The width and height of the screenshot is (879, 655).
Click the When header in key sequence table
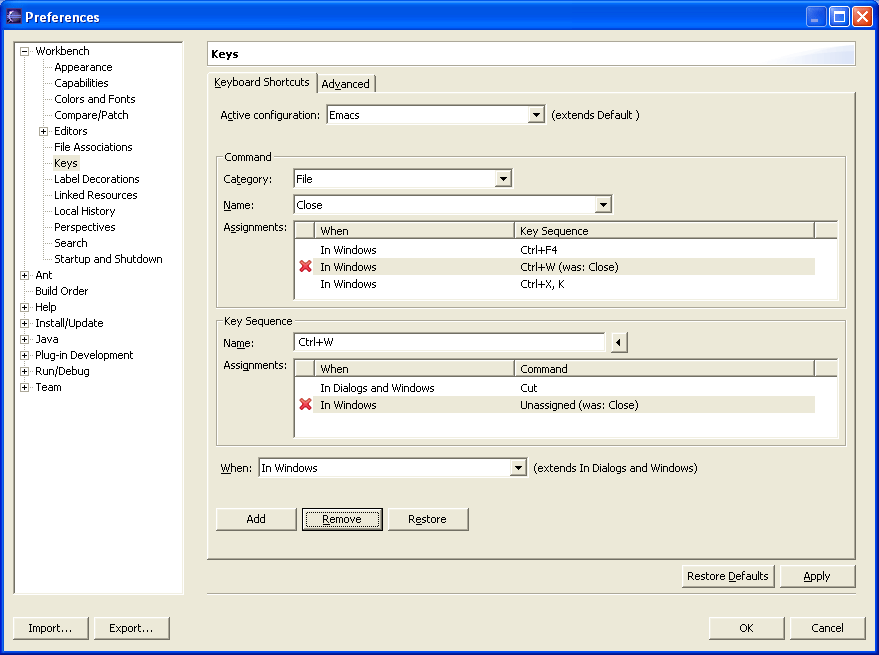pyautogui.click(x=414, y=368)
